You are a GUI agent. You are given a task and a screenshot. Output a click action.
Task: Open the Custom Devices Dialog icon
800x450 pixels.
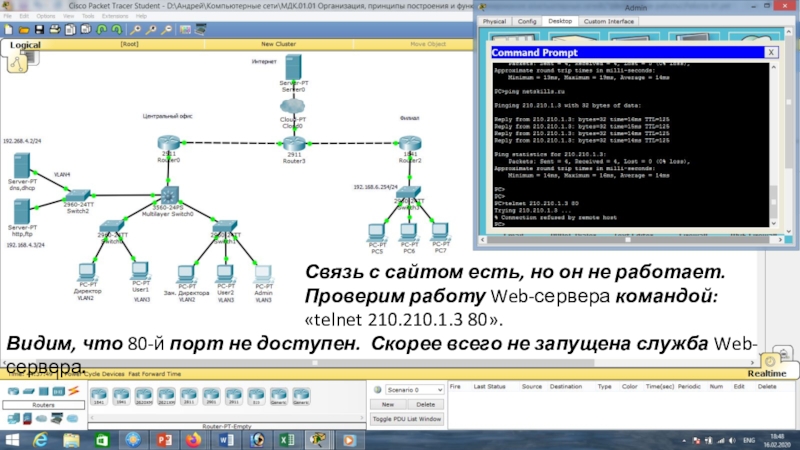coord(201,30)
